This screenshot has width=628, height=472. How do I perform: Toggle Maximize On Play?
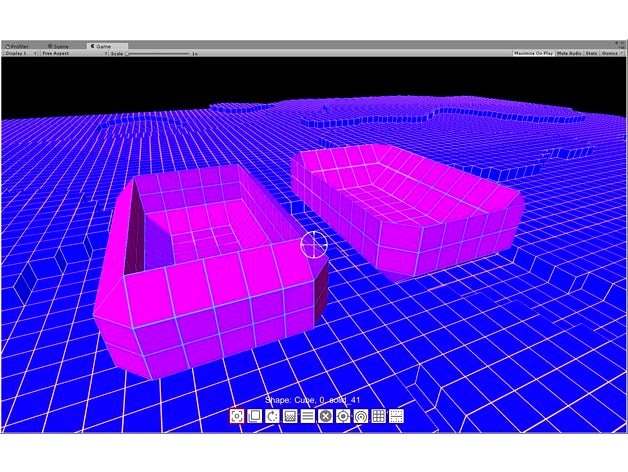(533, 52)
